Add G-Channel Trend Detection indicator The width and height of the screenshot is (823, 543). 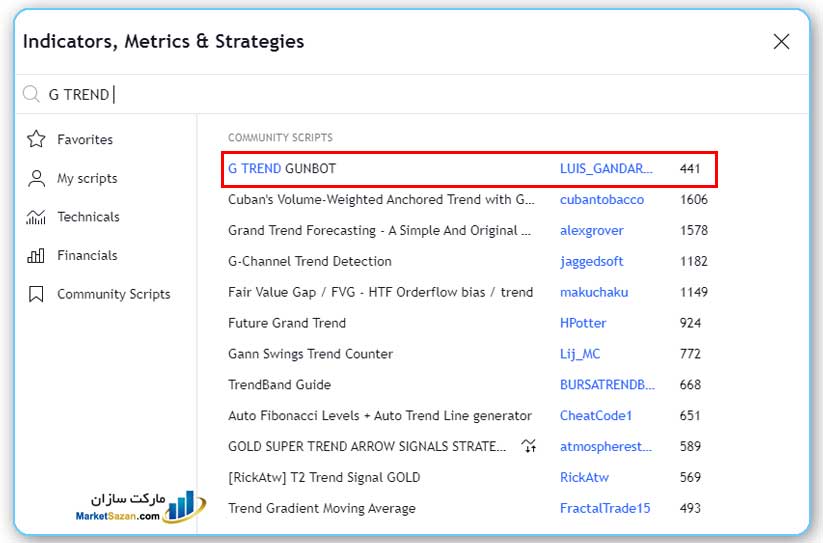click(x=310, y=262)
